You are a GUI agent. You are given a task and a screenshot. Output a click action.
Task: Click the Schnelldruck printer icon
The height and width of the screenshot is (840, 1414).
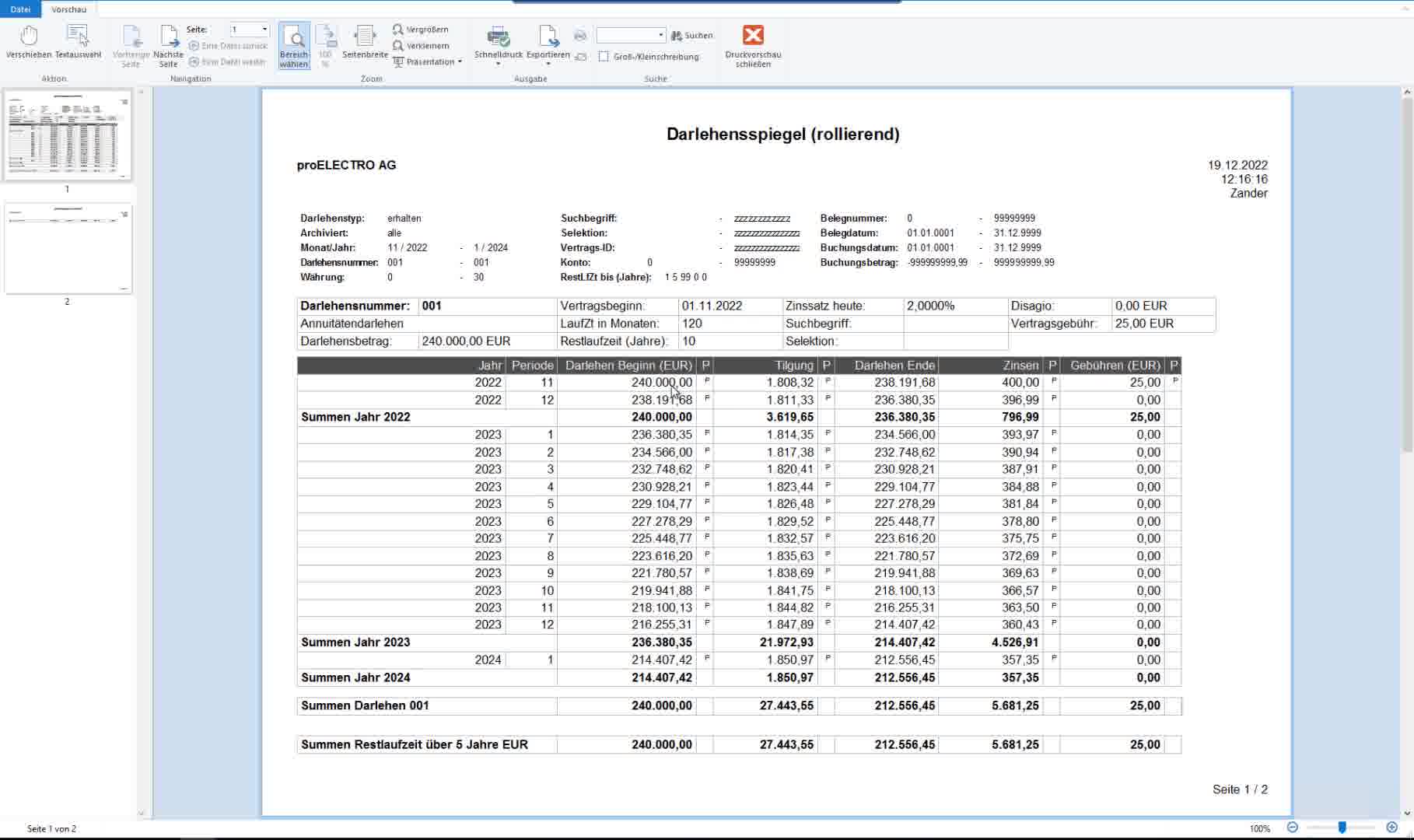(498, 37)
